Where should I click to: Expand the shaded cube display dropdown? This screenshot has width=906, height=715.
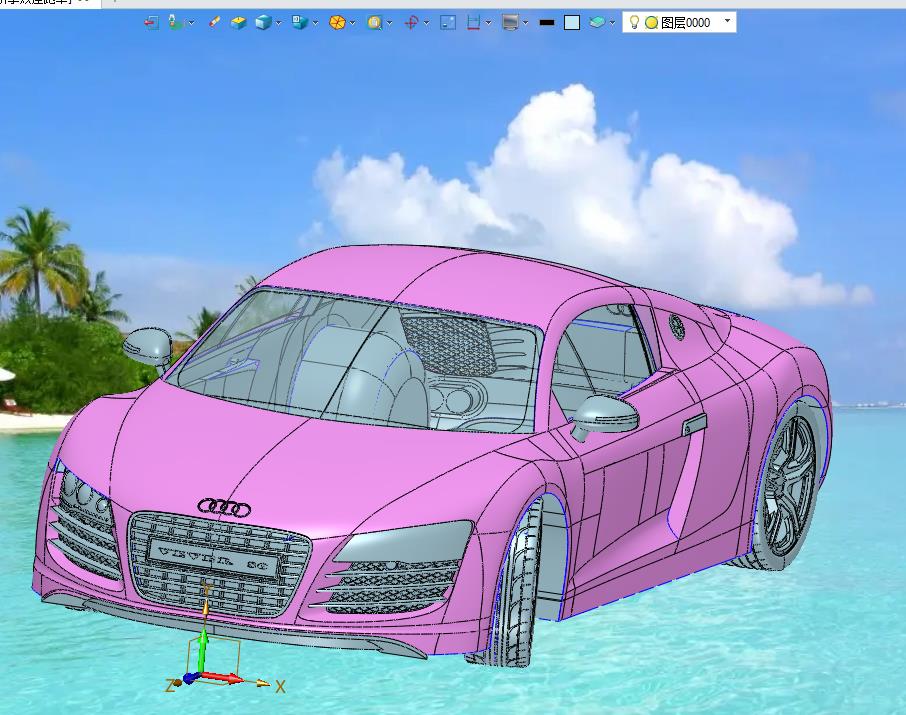[x=279, y=23]
